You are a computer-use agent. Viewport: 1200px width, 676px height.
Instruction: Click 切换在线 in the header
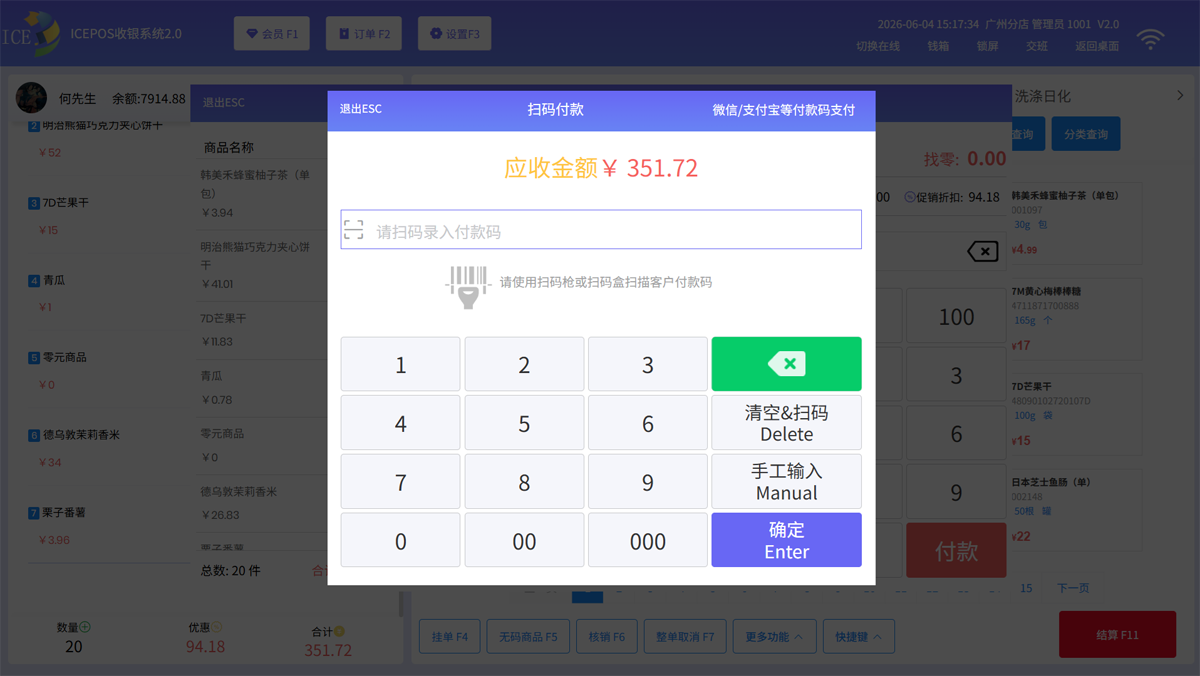878,46
